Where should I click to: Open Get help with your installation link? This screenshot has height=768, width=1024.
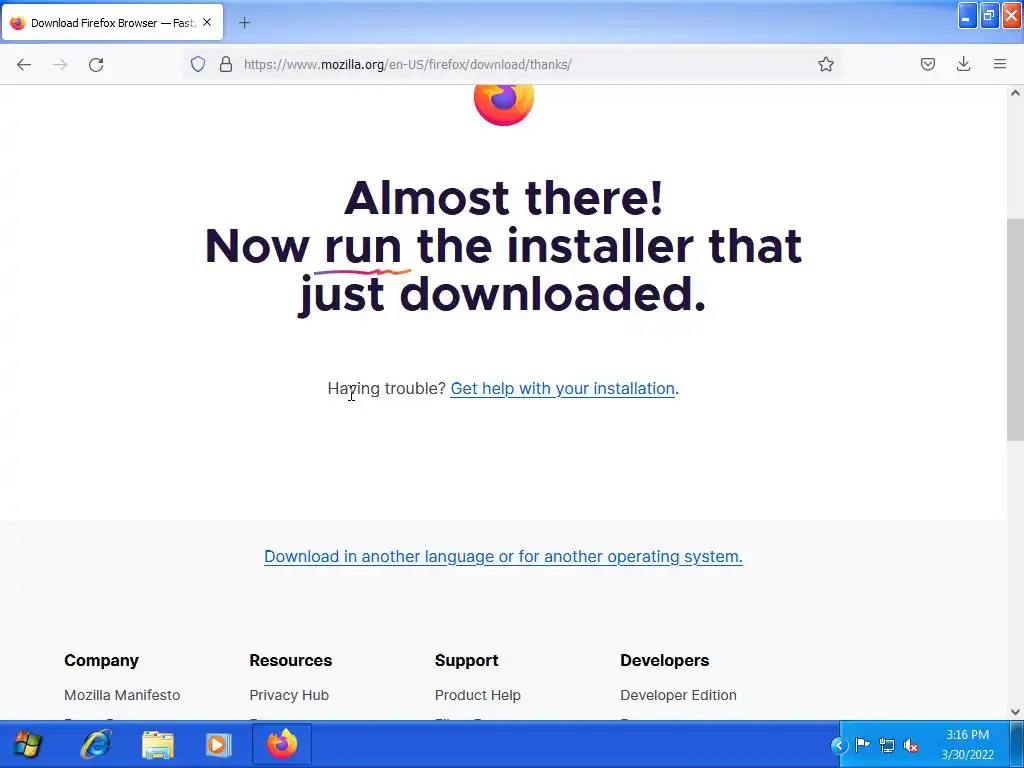562,389
